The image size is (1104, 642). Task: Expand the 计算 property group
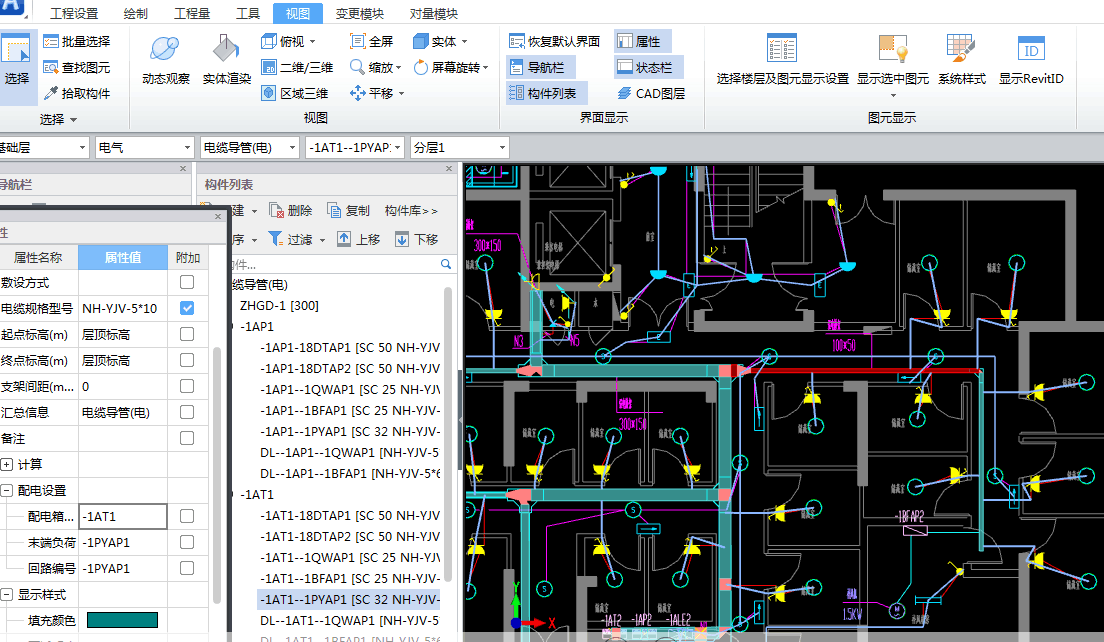click(7, 465)
